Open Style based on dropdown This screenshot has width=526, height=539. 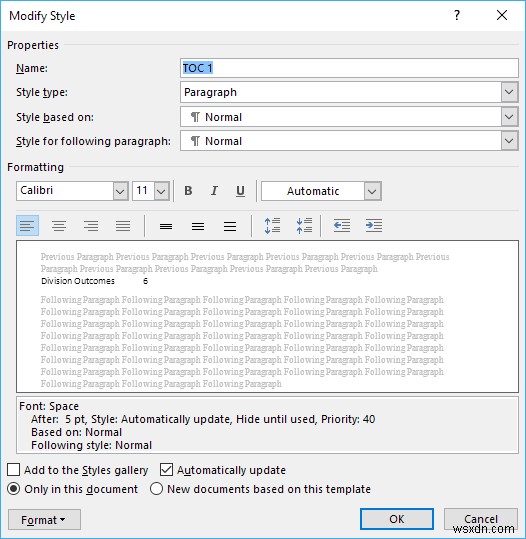click(x=509, y=117)
